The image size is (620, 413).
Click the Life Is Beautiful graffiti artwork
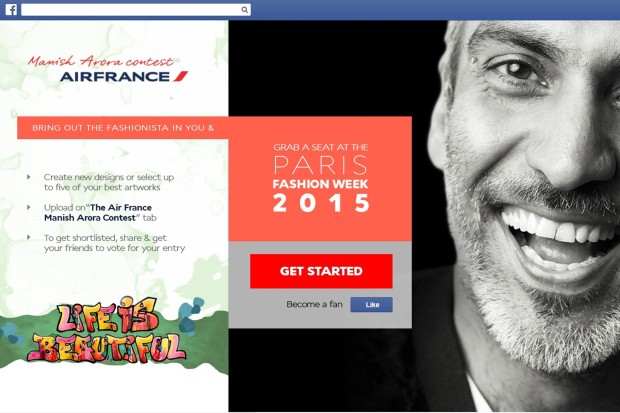click(107, 330)
